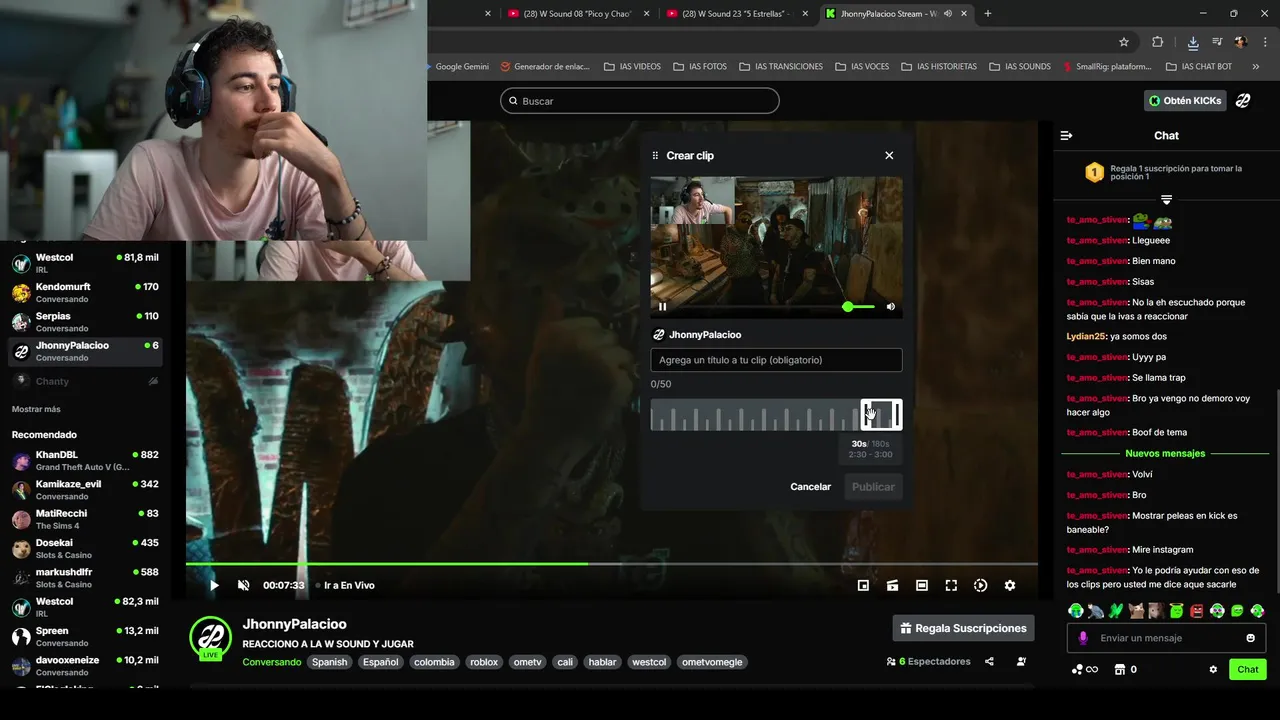This screenshot has width=1280, height=720.
Task: Bookmark this page with star icon
Action: click(1124, 42)
